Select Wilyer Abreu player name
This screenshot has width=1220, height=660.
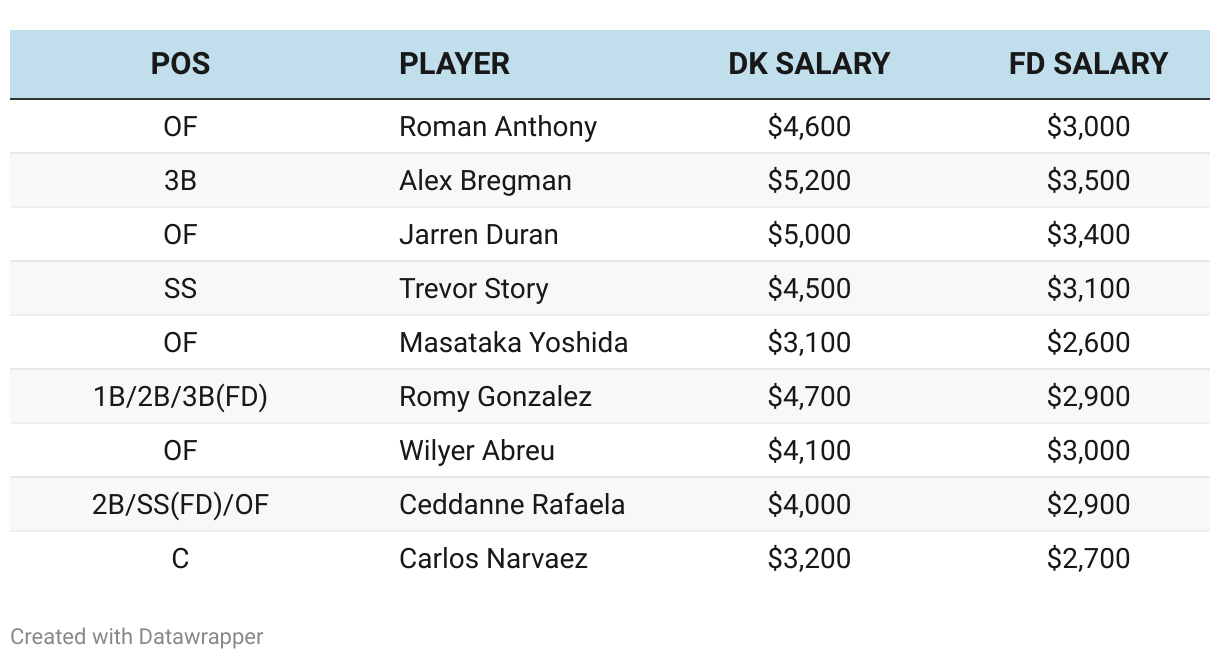coord(477,451)
